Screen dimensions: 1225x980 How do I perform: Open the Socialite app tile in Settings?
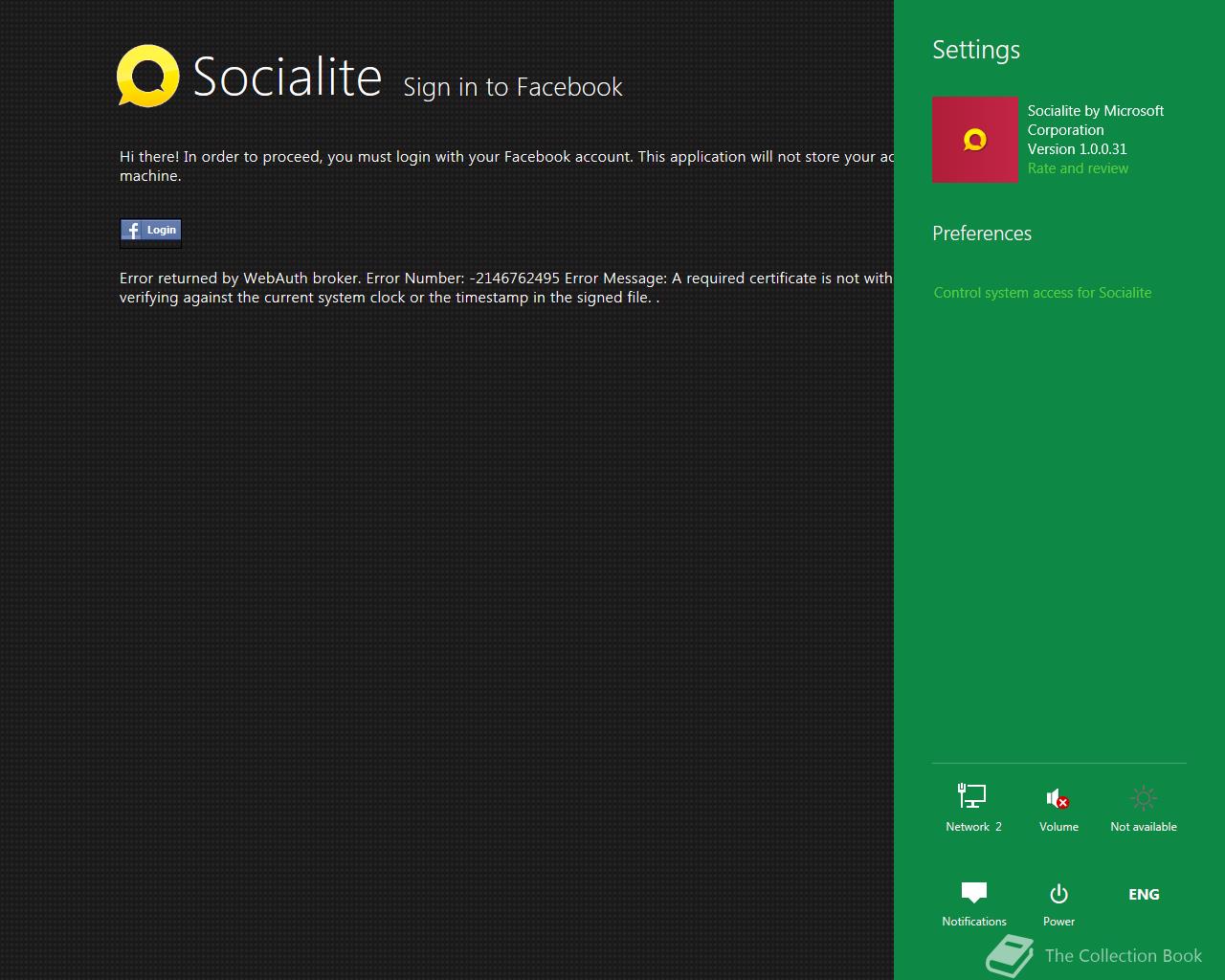pos(975,140)
